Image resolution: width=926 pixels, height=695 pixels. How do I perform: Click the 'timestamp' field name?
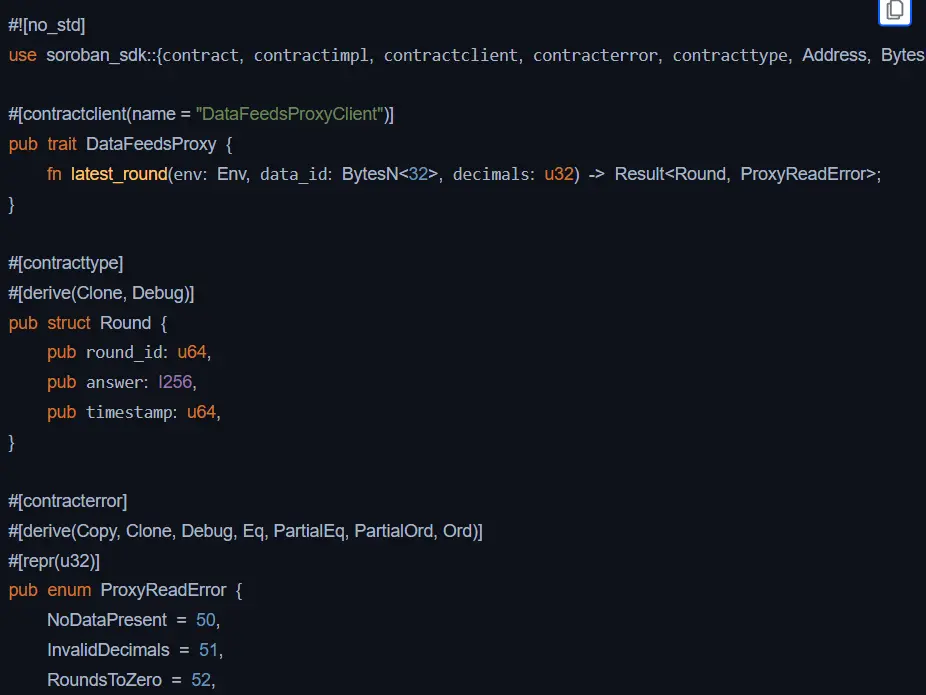[x=129, y=412]
